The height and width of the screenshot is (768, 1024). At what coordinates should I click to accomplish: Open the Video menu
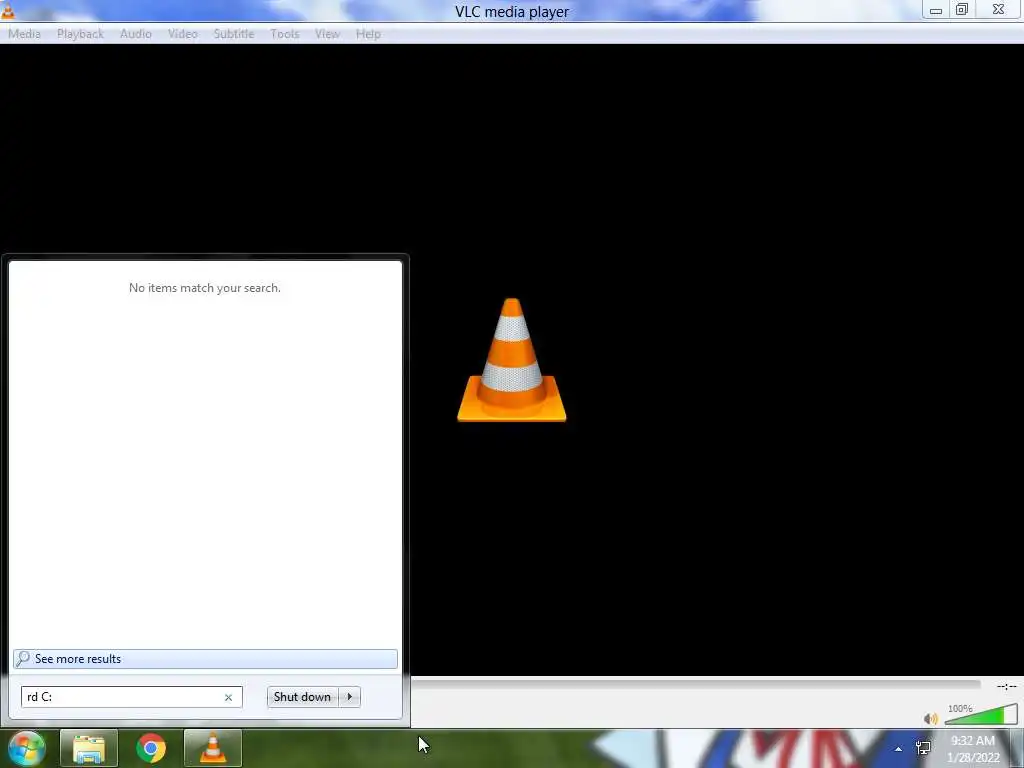(x=183, y=34)
